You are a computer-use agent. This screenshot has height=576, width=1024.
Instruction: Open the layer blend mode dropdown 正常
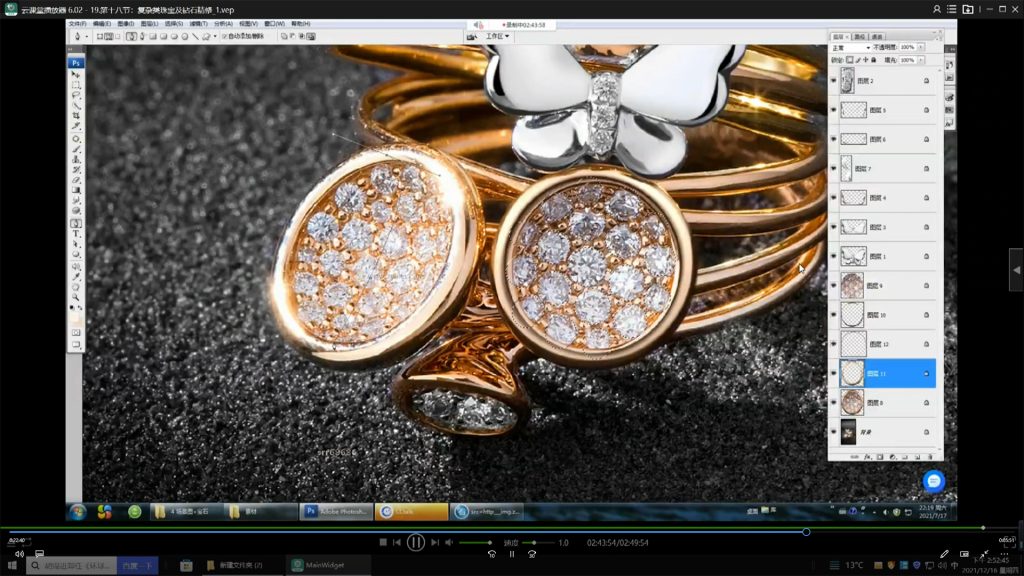click(850, 47)
